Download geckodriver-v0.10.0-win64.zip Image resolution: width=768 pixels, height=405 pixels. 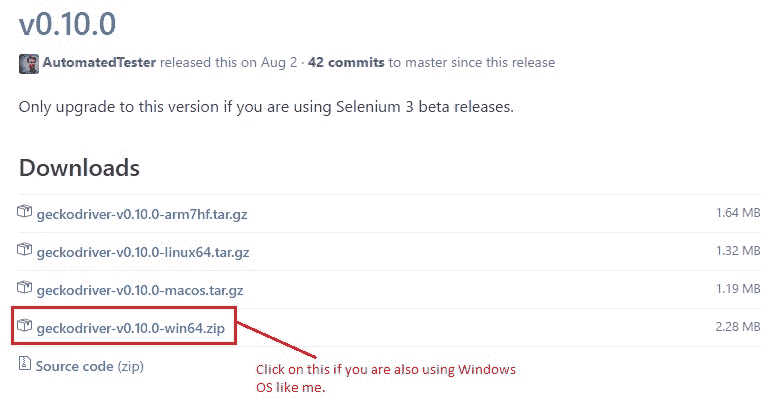pyautogui.click(x=131, y=328)
